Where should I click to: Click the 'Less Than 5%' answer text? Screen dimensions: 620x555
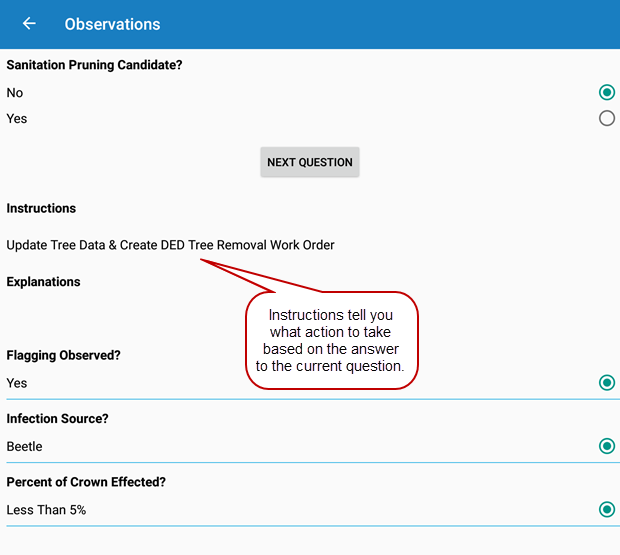pyautogui.click(x=46, y=510)
